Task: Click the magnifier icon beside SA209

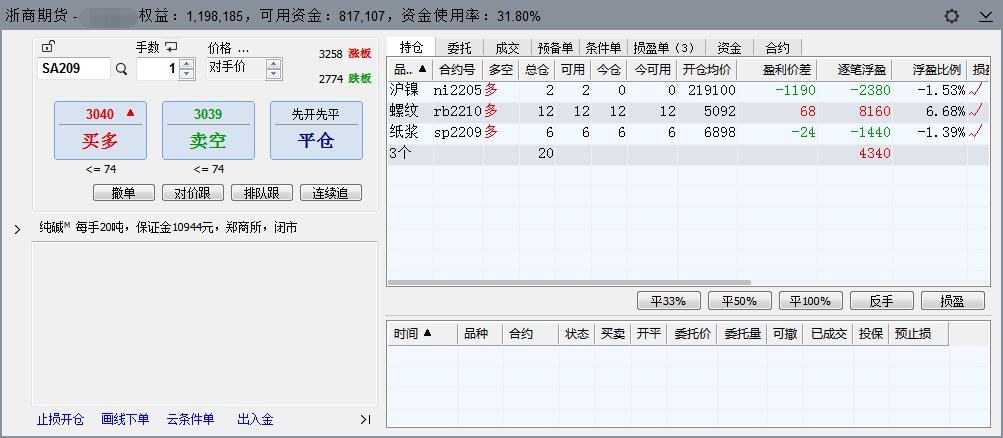Action: 121,69
